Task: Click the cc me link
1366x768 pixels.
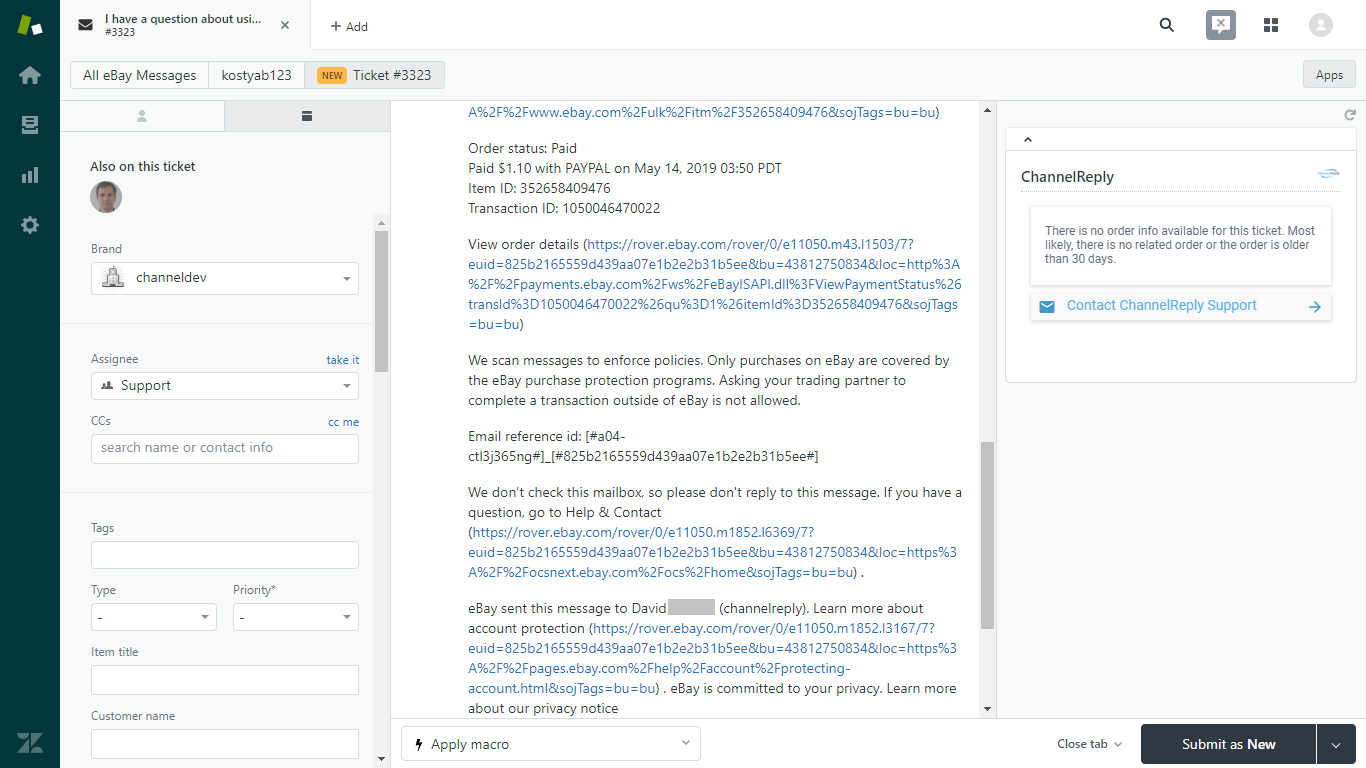Action: (x=343, y=422)
